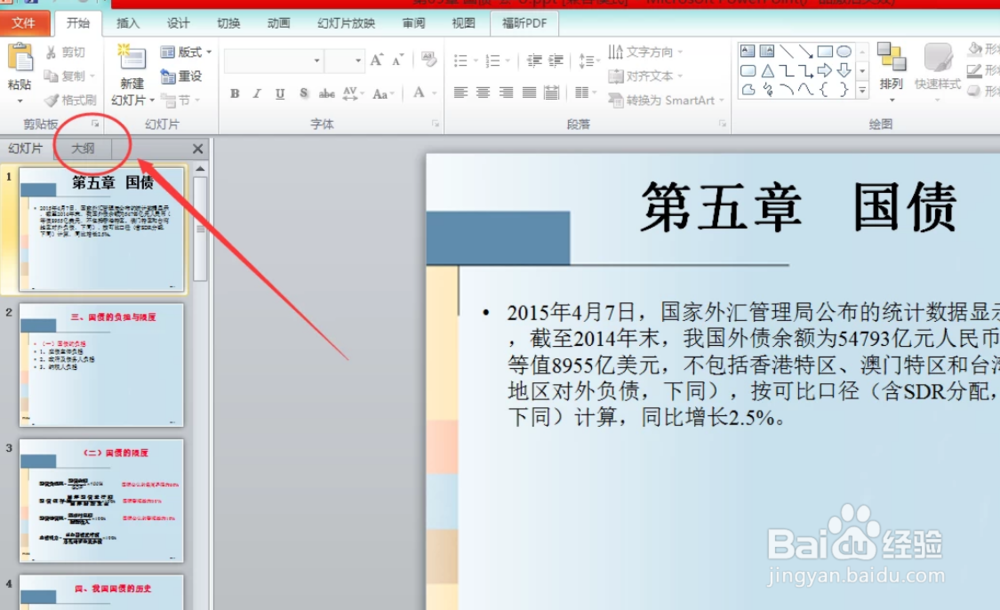This screenshot has height=610, width=1000.
Task: Open the File (文件) menu
Action: [x=24, y=24]
